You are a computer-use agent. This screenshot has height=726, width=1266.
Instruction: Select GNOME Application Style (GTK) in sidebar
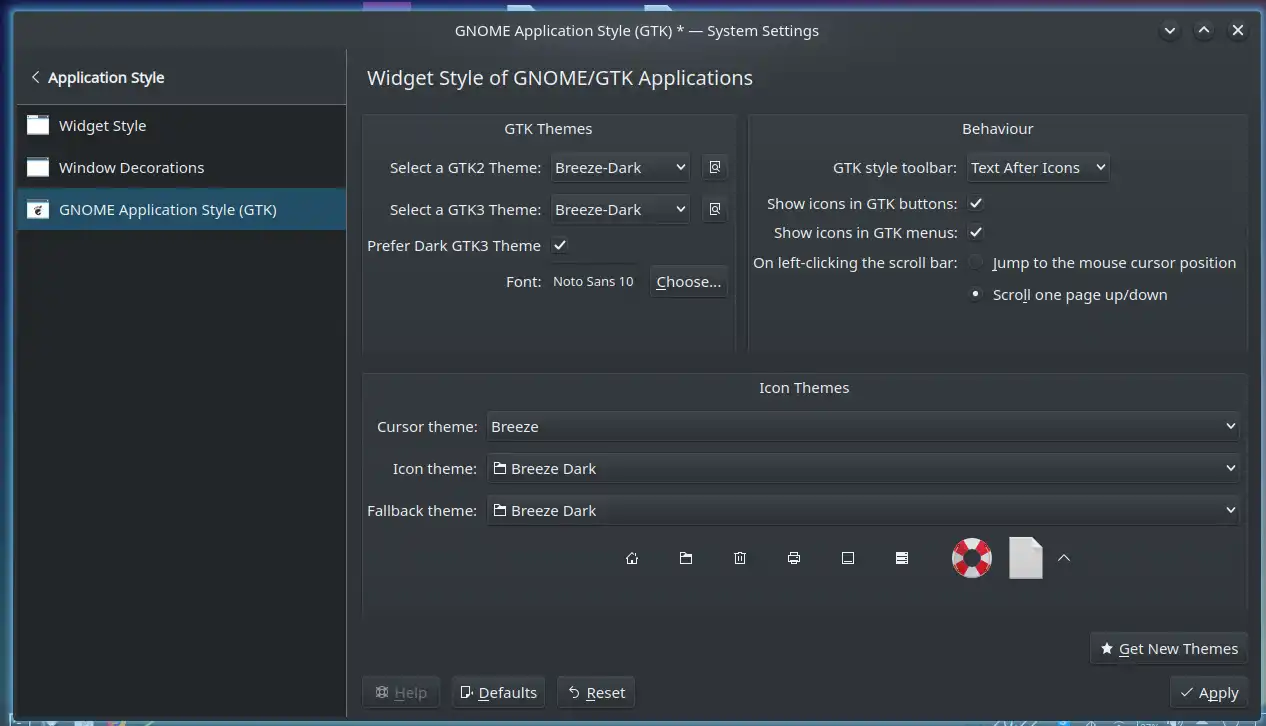pos(182,210)
